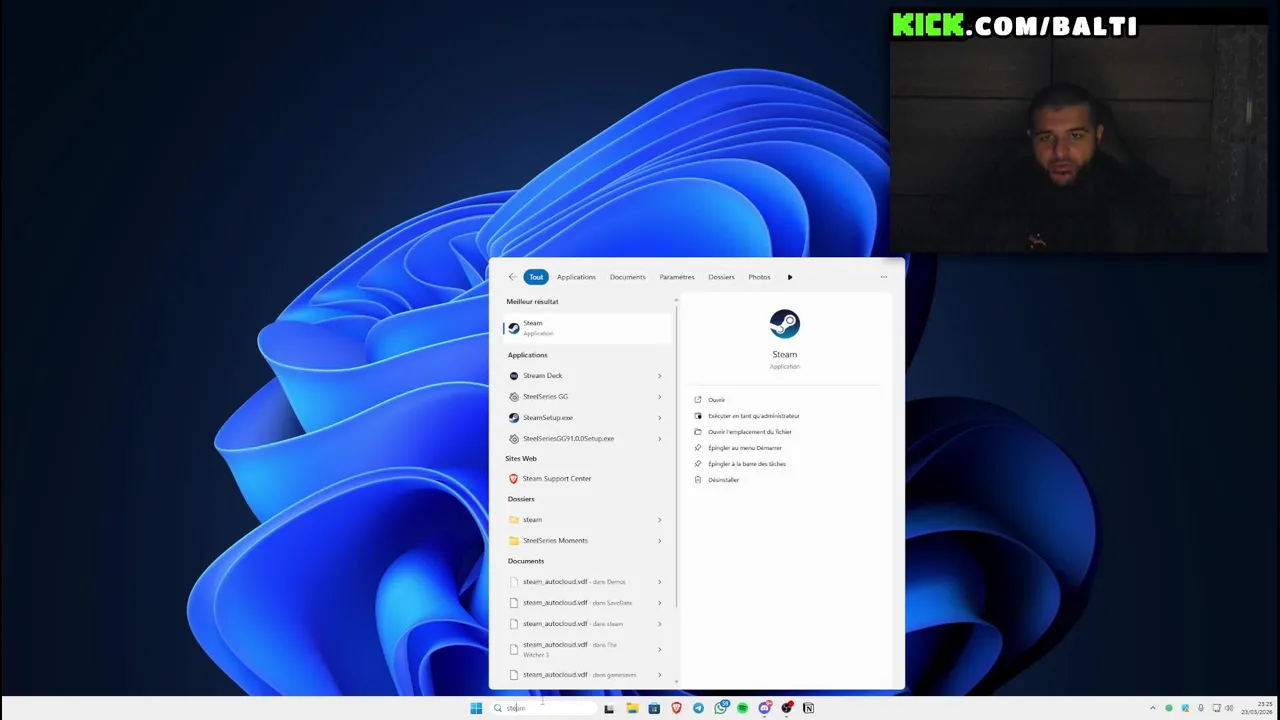The image size is (1280, 720).
Task: Open Spotify from the taskbar
Action: (x=742, y=708)
